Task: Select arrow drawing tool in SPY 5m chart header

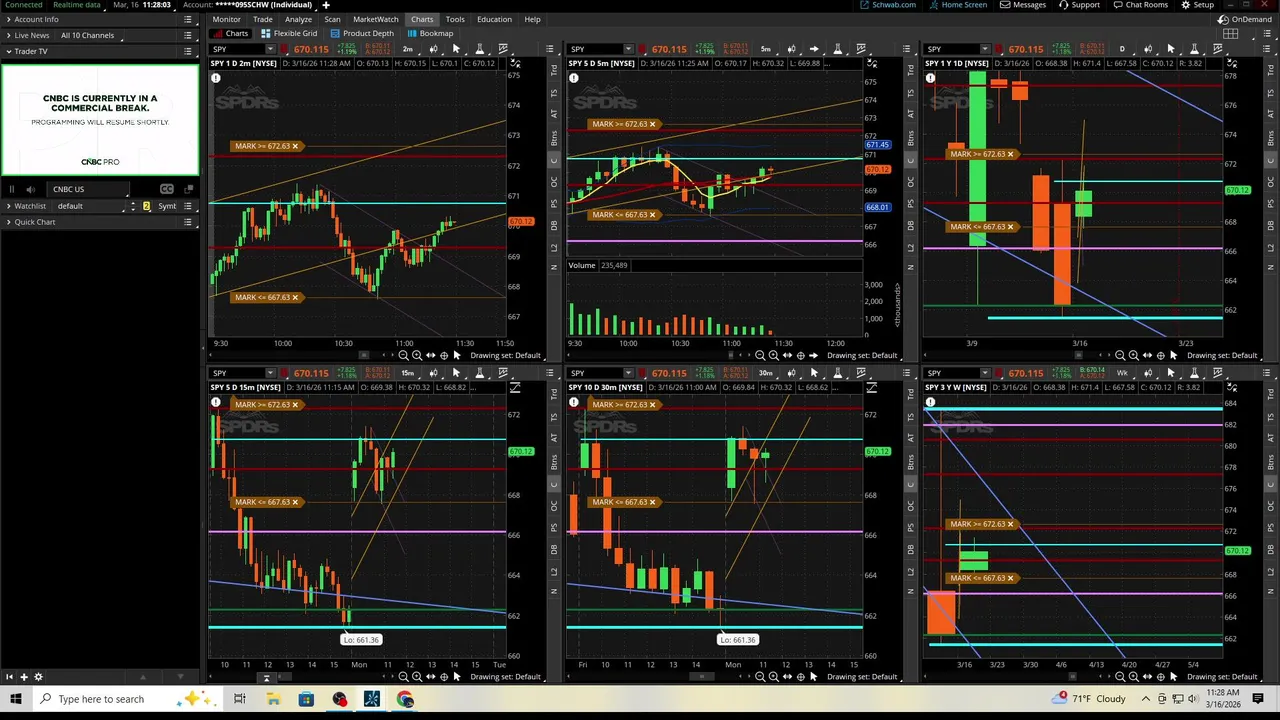Action: [814, 49]
